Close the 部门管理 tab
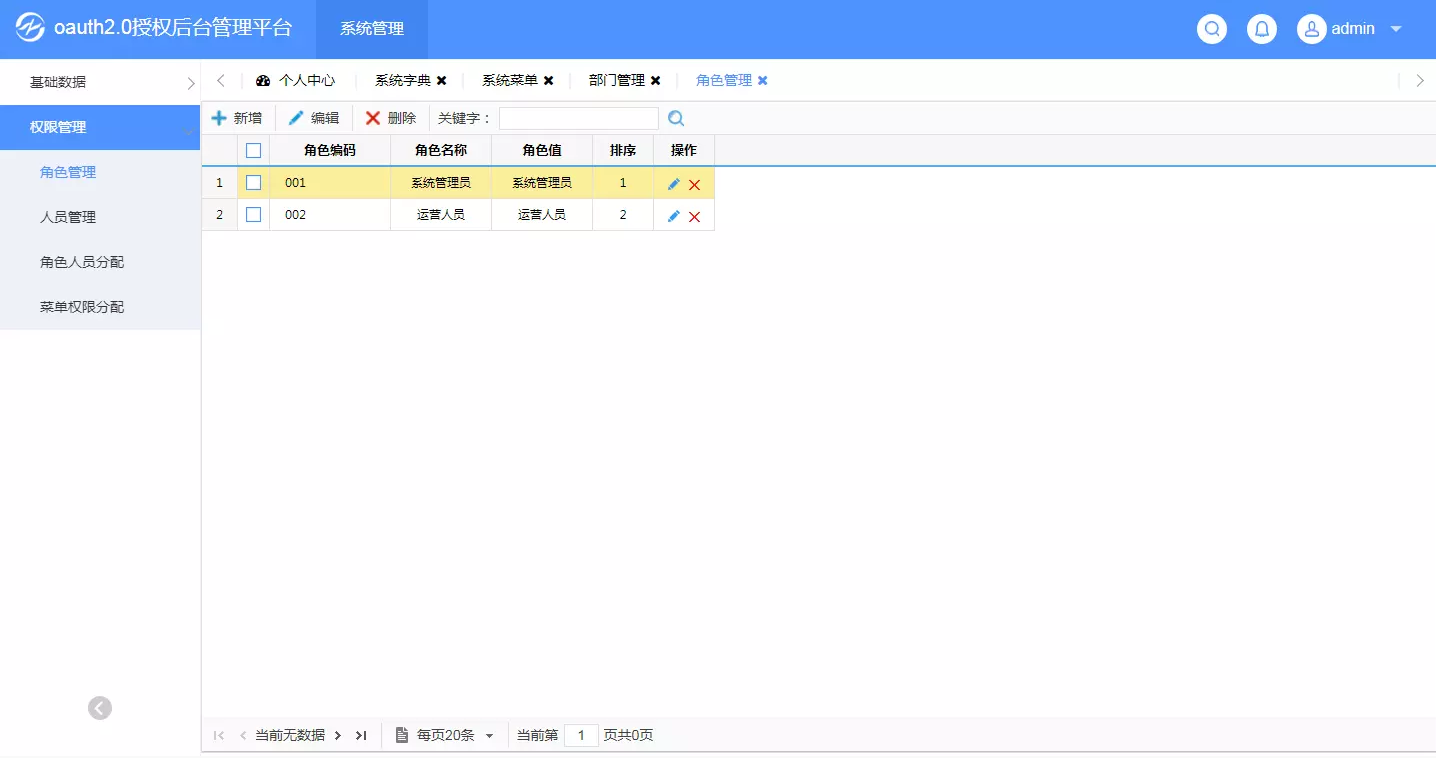This screenshot has width=1436, height=758. (656, 80)
